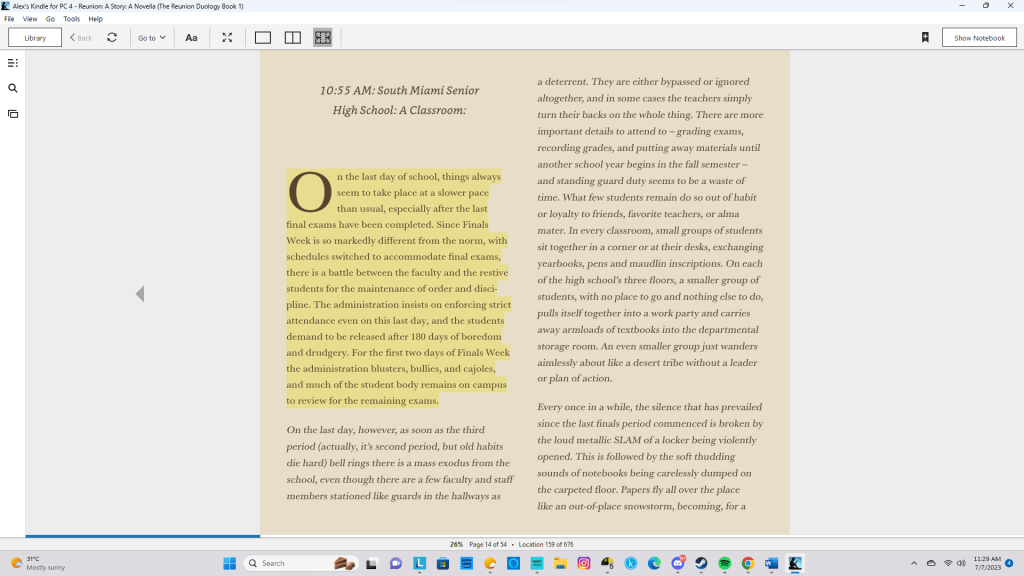Open the book search panel
This screenshot has width=1024, height=576.
(x=13, y=88)
